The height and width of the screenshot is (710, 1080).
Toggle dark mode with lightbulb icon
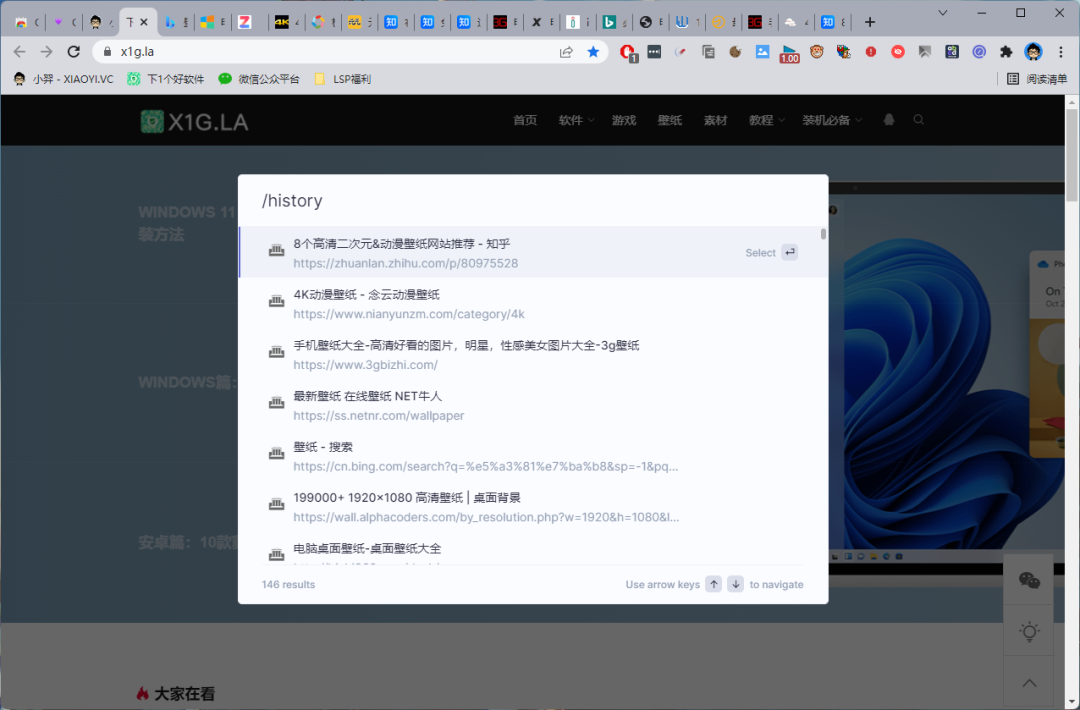point(1028,631)
